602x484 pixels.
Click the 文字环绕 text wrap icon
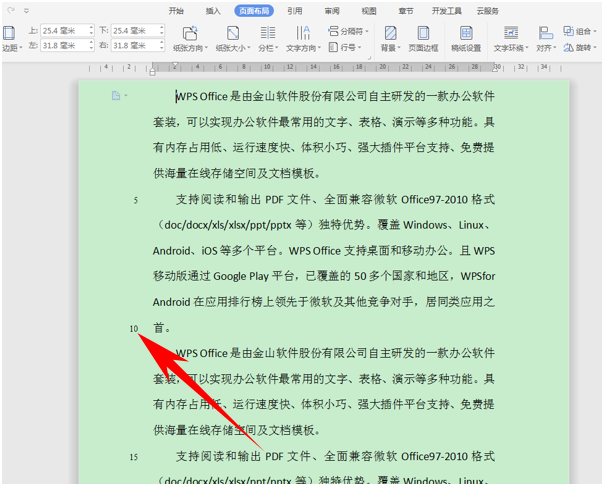point(511,33)
